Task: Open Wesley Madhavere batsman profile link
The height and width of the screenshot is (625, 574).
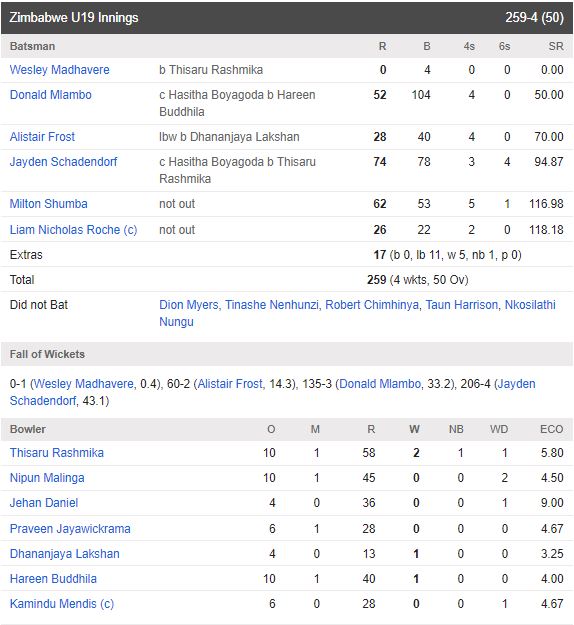Action: coord(59,70)
